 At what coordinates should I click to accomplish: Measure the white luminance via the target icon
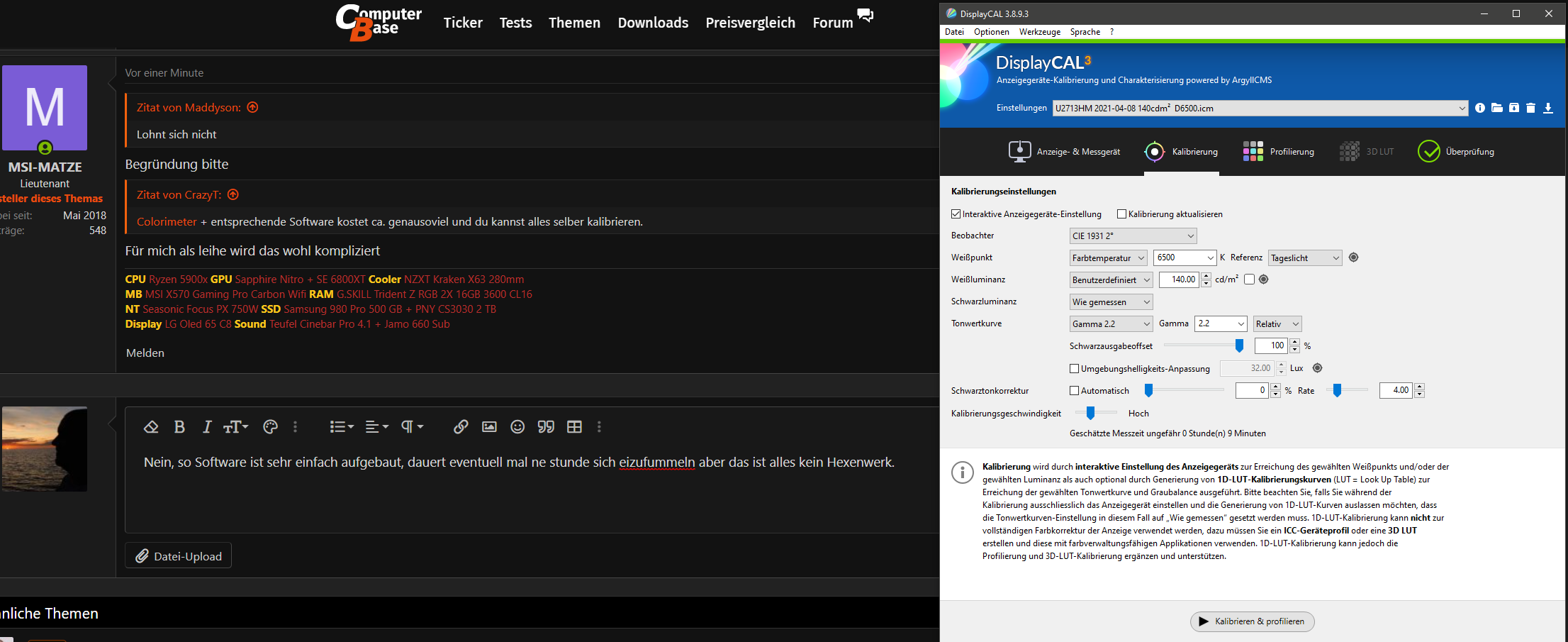pos(1263,280)
